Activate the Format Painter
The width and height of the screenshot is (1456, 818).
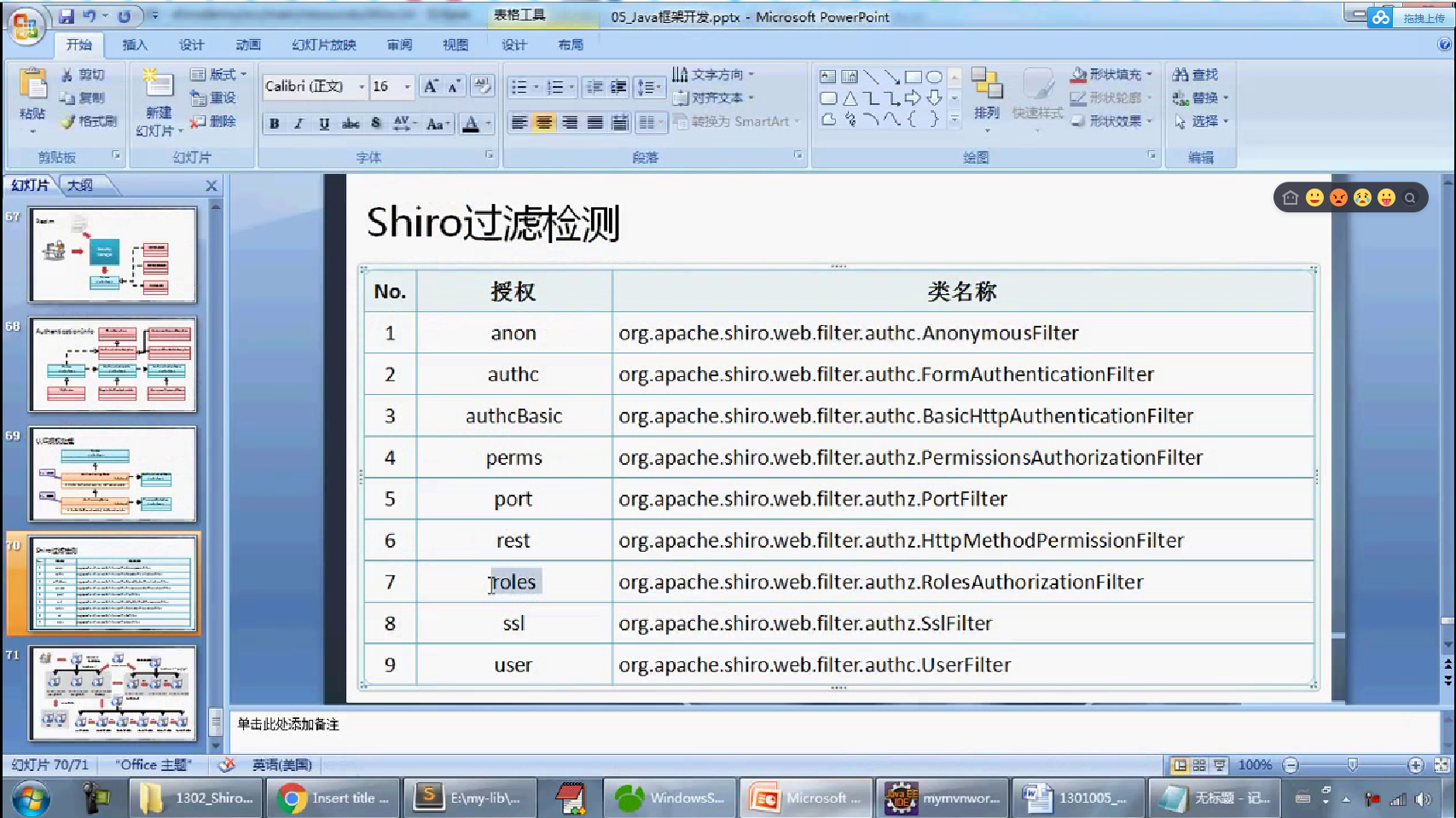coord(89,121)
